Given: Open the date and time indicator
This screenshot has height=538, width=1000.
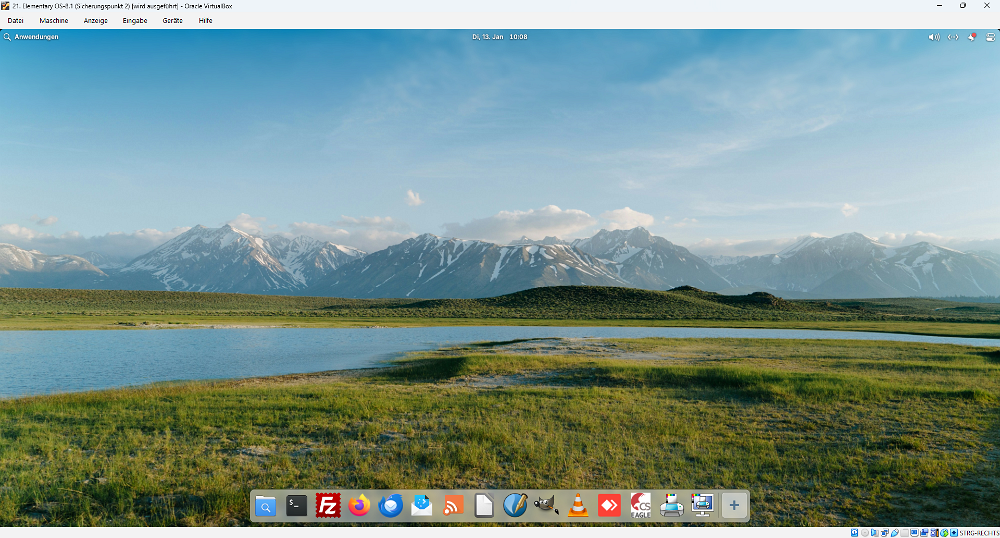Looking at the screenshot, I should [x=500, y=37].
